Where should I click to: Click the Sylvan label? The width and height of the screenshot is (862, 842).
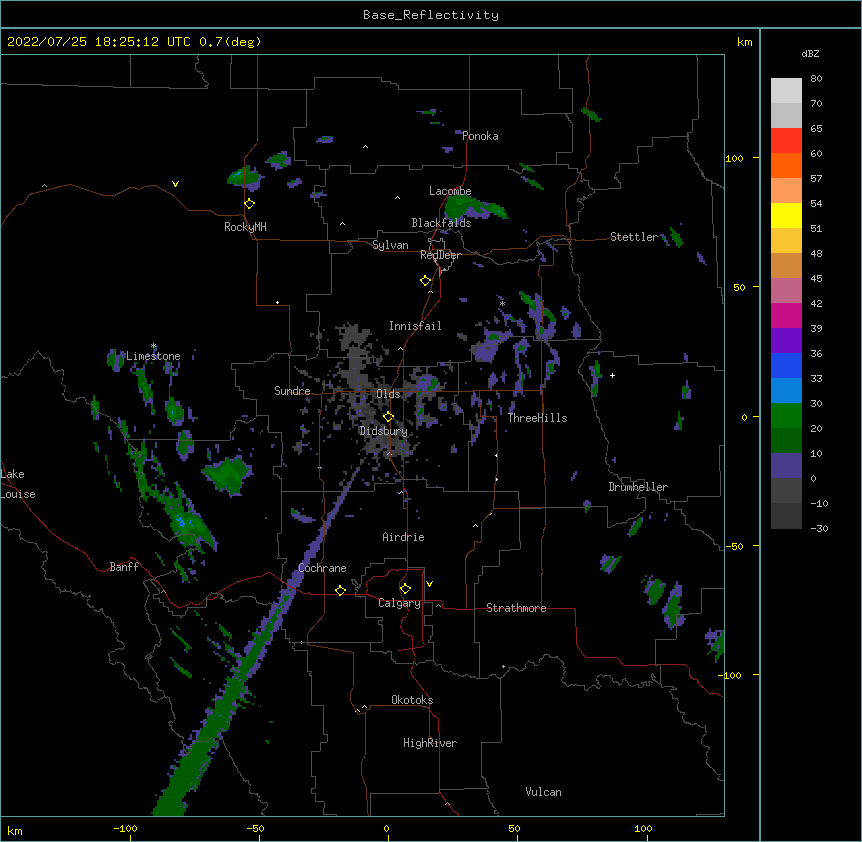[x=390, y=245]
